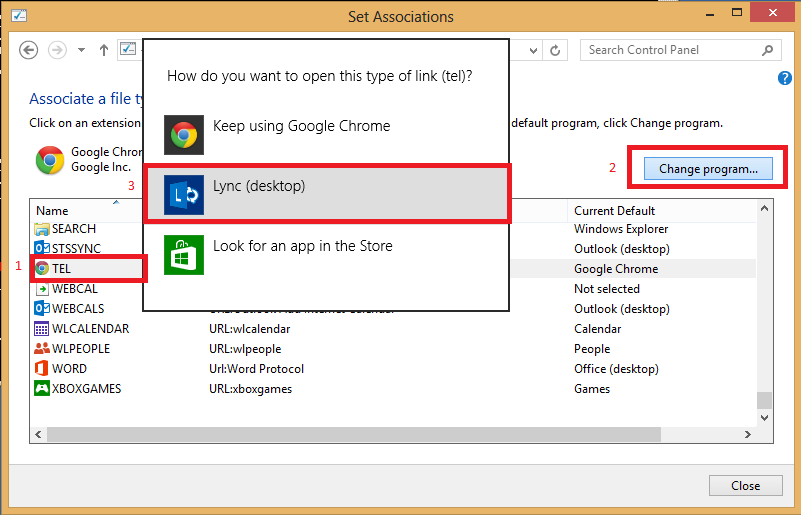Click the Outlook icon beside STSSYNC

pos(42,248)
